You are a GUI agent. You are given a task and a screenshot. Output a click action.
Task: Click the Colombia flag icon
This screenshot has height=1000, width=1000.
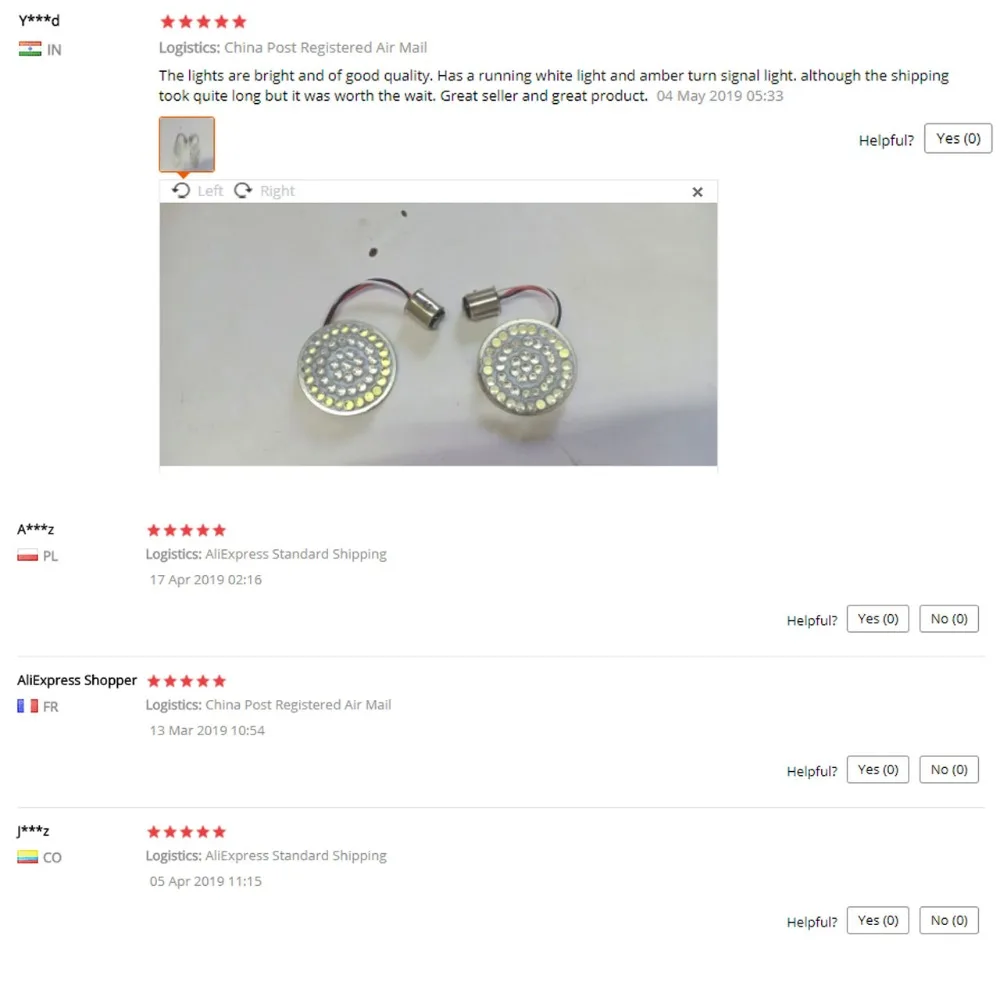tap(27, 857)
